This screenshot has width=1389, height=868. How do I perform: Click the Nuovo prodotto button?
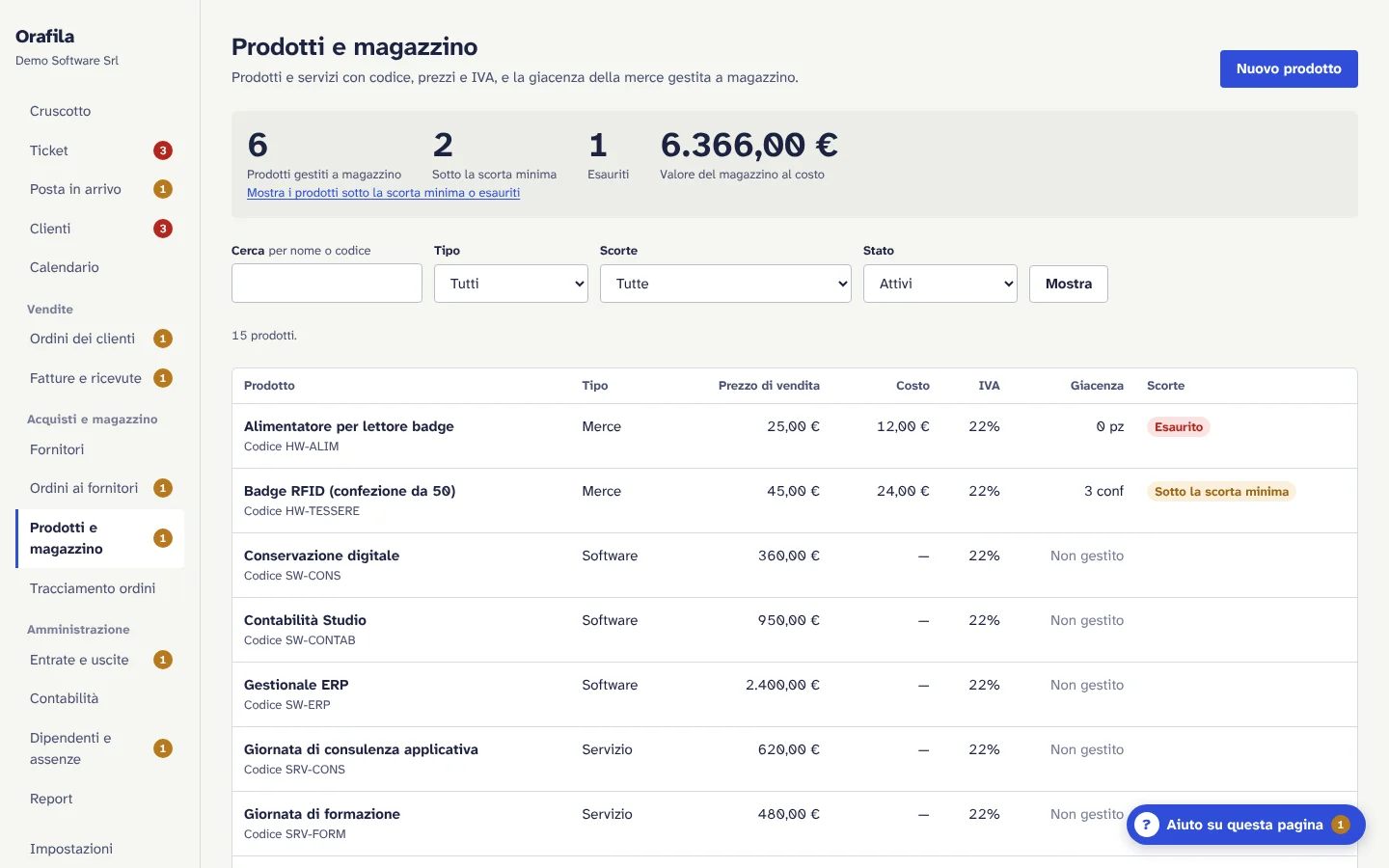pos(1289,68)
